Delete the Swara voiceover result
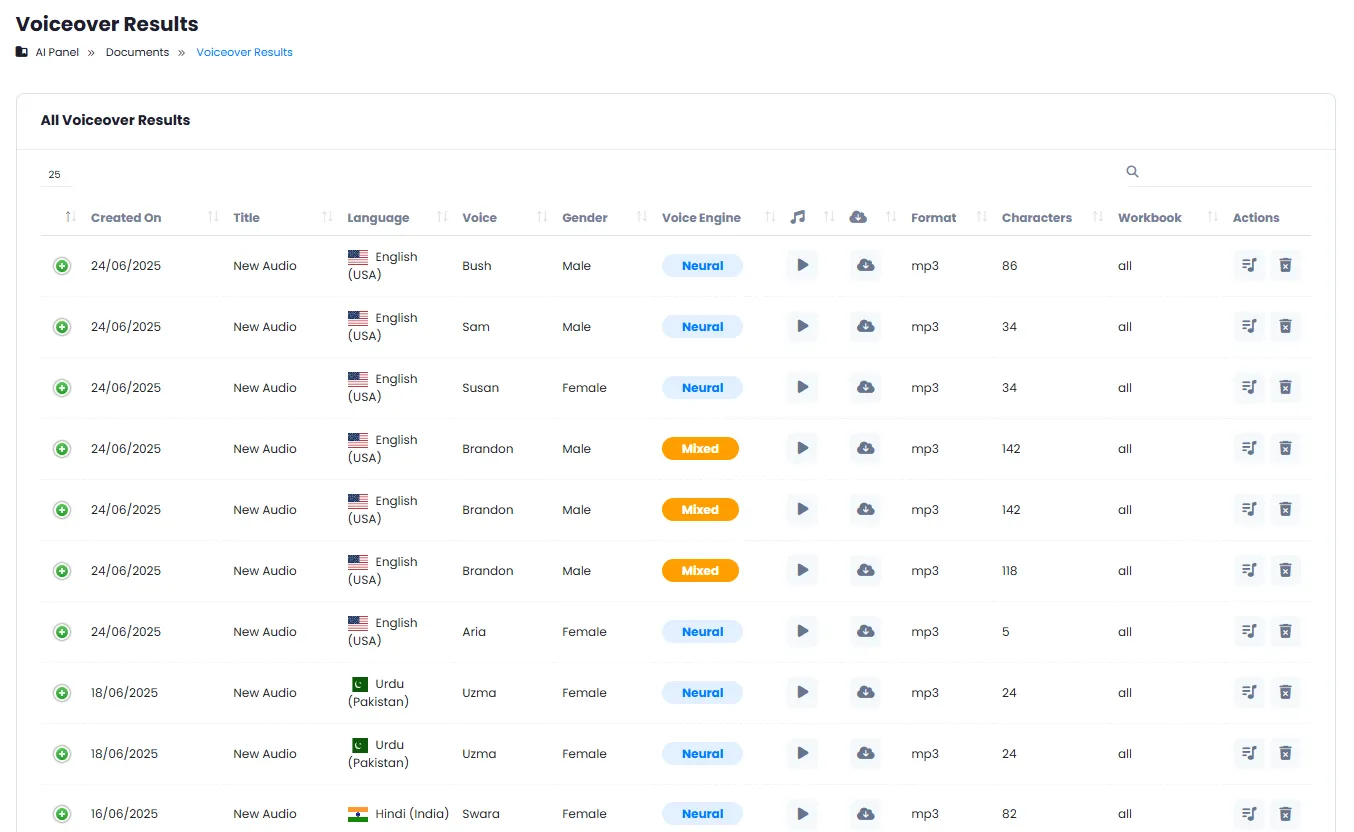This screenshot has width=1354, height=832. coord(1286,814)
